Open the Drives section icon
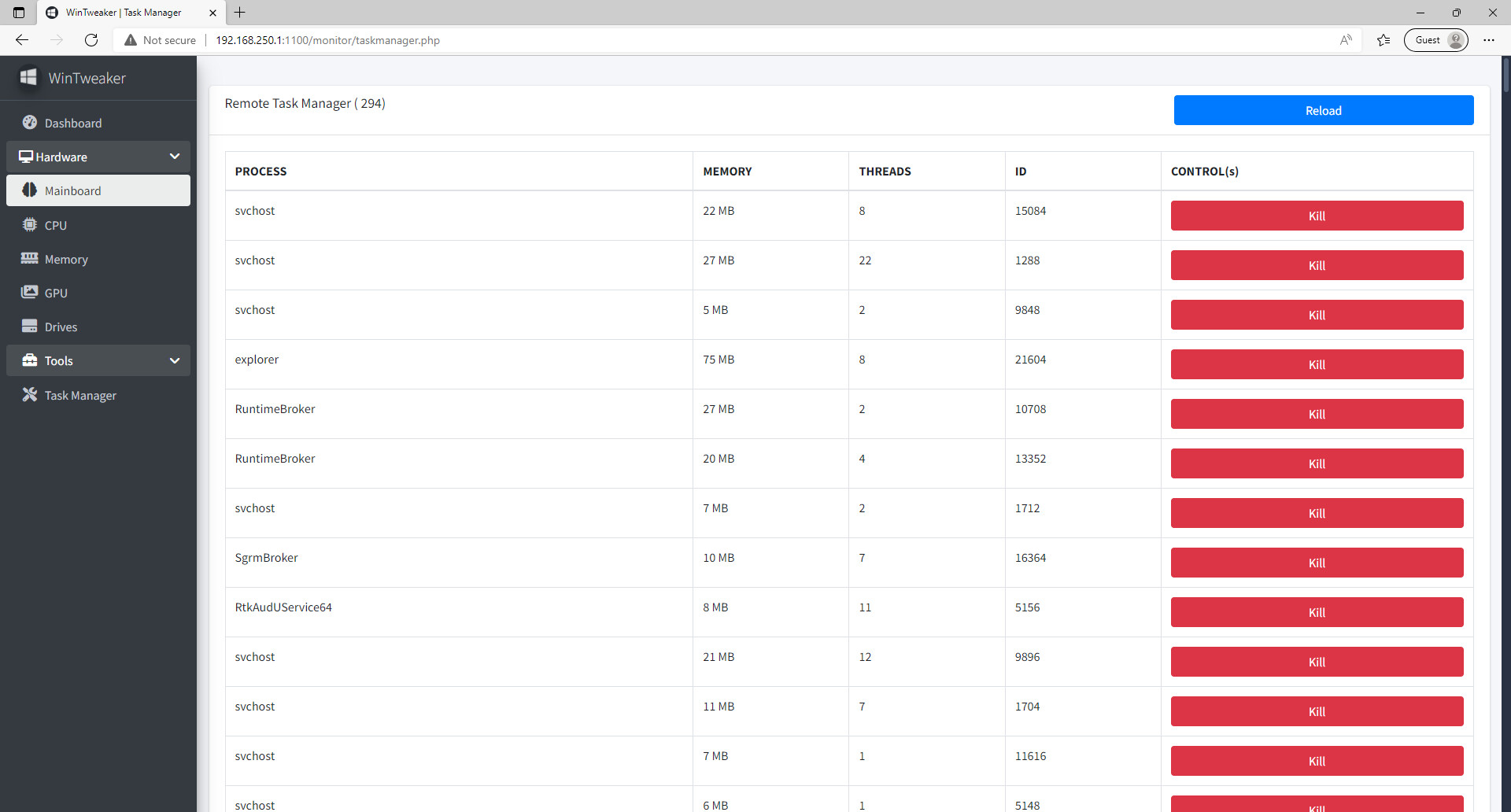The height and width of the screenshot is (812, 1511). (x=29, y=327)
